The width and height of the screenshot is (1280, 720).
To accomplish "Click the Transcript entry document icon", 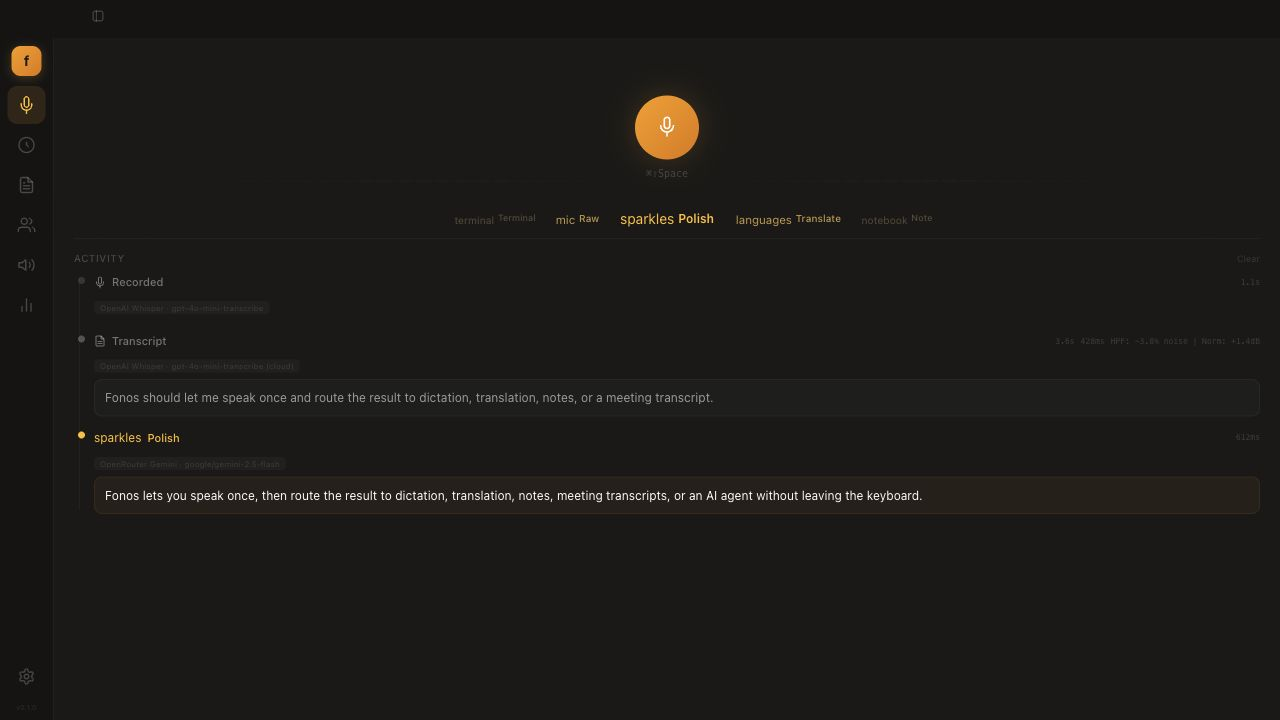I will pos(100,341).
